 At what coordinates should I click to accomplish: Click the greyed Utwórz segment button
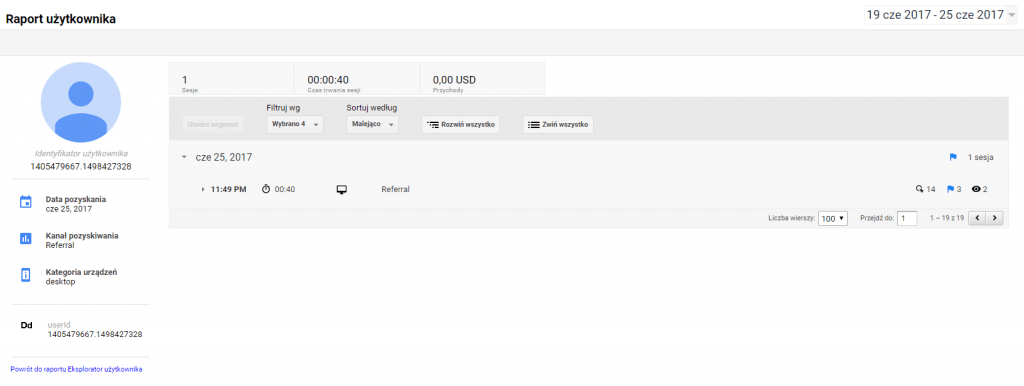(214, 124)
